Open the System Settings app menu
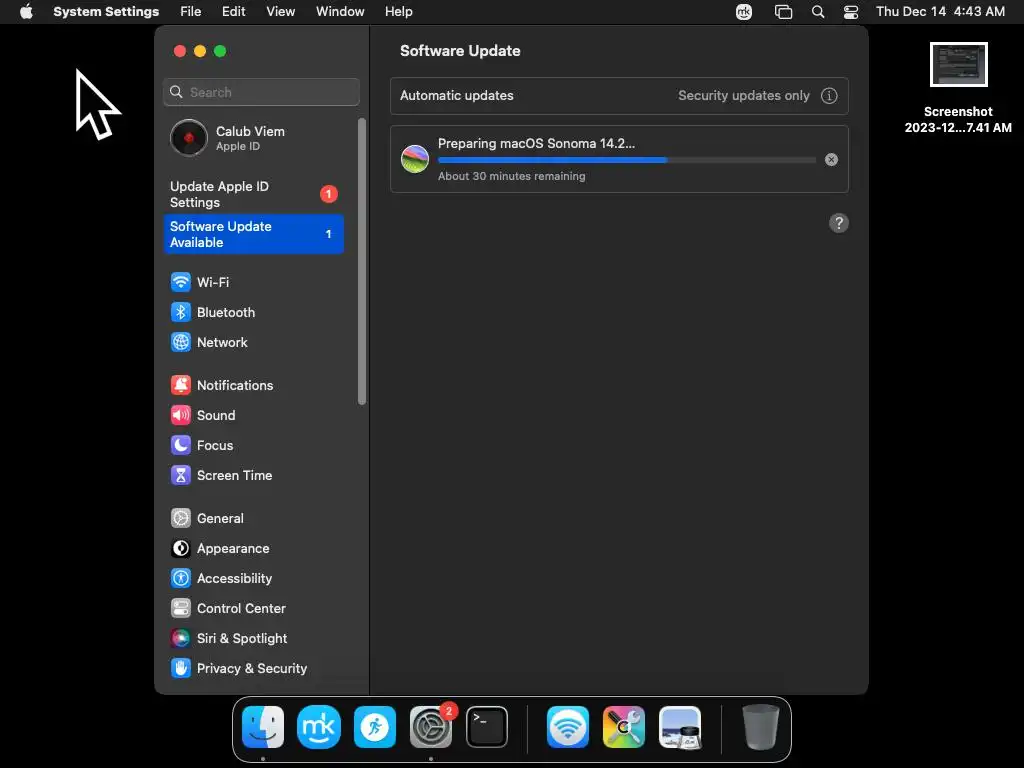This screenshot has height=768, width=1024. click(x=106, y=12)
